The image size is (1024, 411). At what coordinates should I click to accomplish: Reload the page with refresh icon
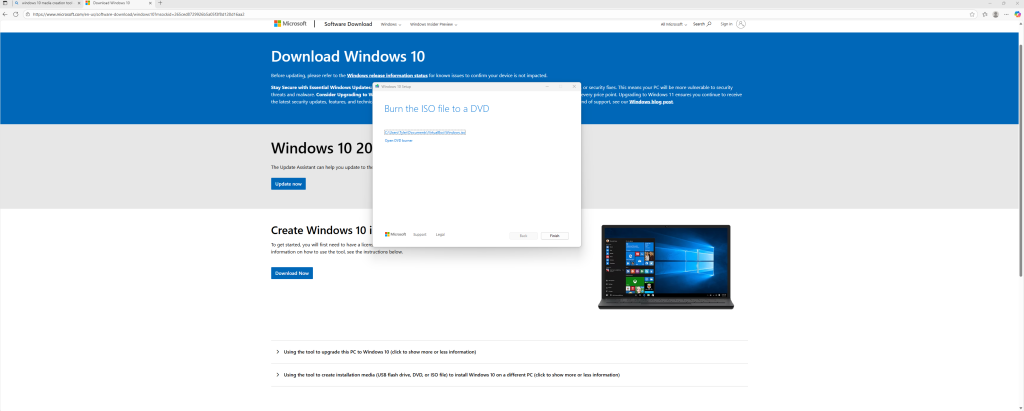pos(16,14)
